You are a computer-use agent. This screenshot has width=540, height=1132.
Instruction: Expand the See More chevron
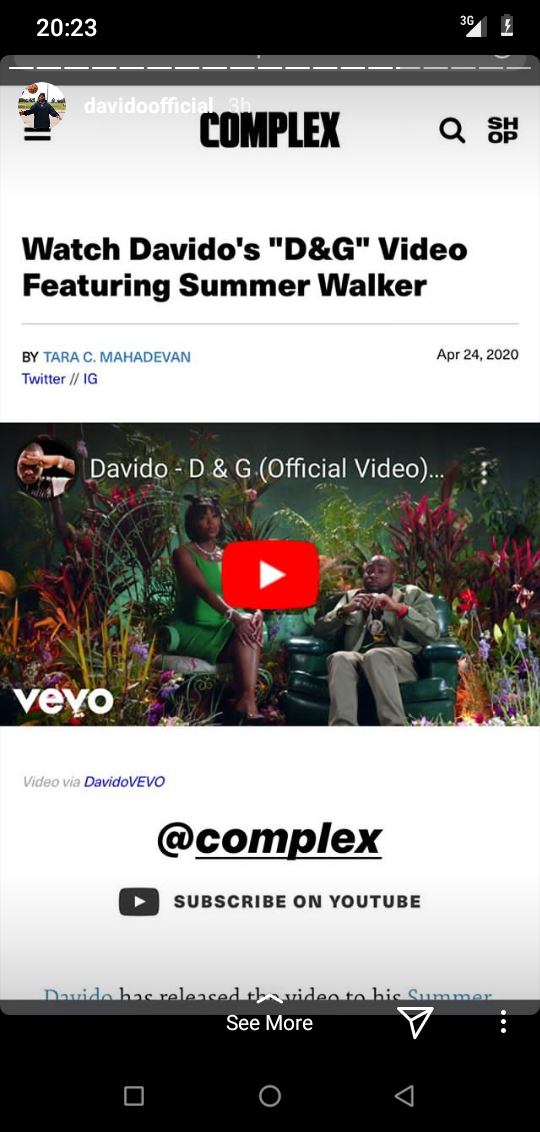pos(269,1000)
